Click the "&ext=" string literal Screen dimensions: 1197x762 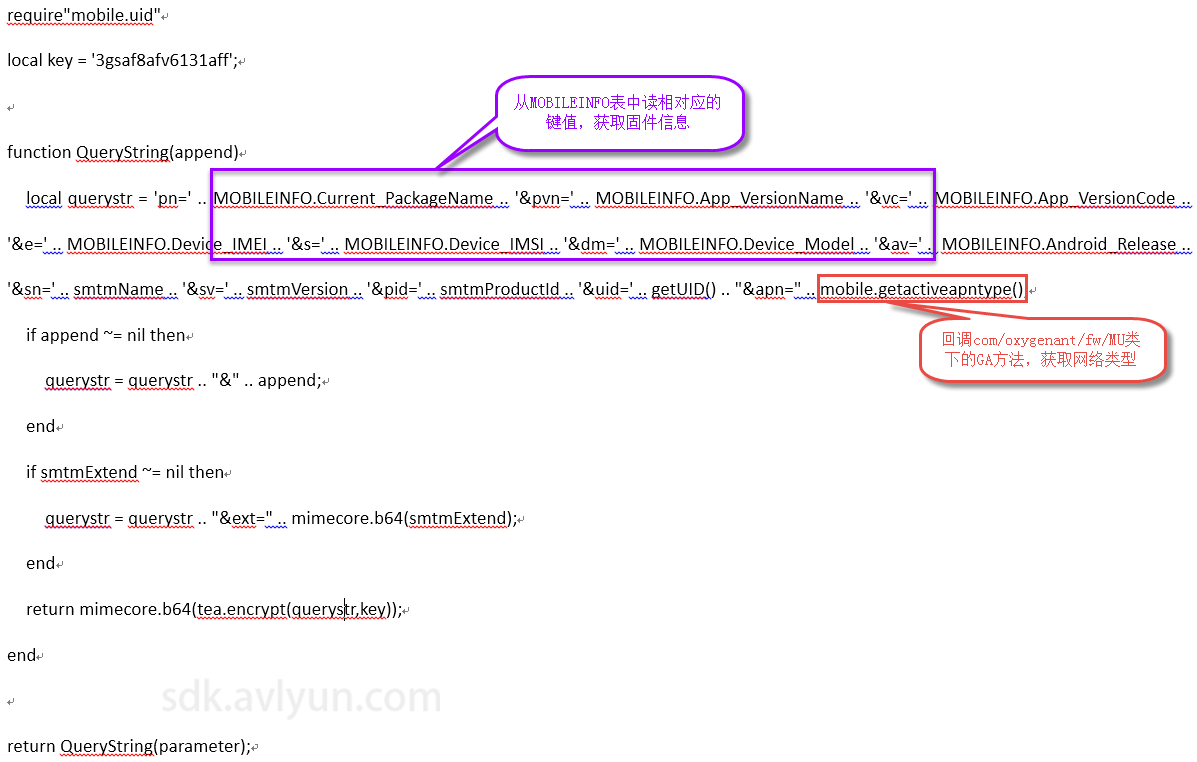242,518
